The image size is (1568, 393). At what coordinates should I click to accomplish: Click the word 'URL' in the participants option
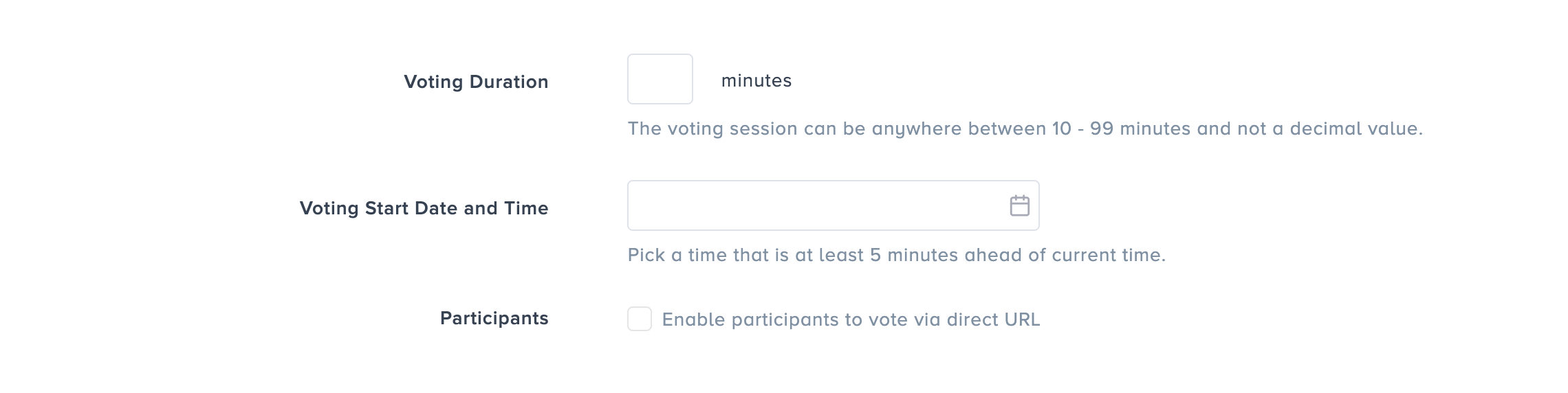pyautogui.click(x=1021, y=319)
